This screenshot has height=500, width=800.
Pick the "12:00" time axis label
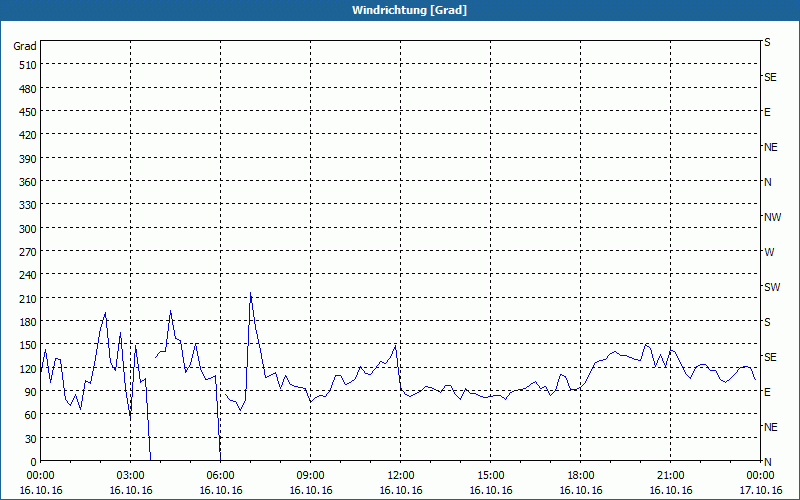(x=401, y=476)
